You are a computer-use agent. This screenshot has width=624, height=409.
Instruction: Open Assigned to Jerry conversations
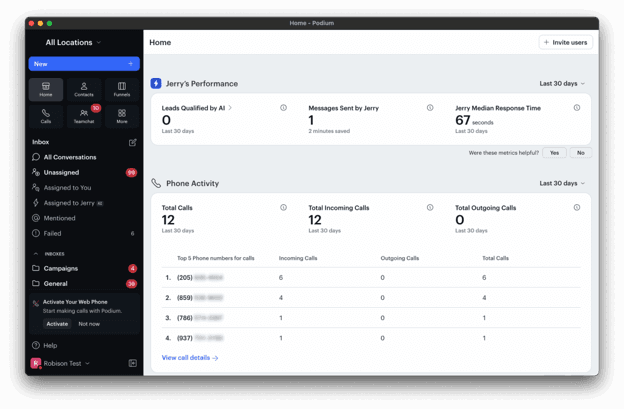(84, 203)
